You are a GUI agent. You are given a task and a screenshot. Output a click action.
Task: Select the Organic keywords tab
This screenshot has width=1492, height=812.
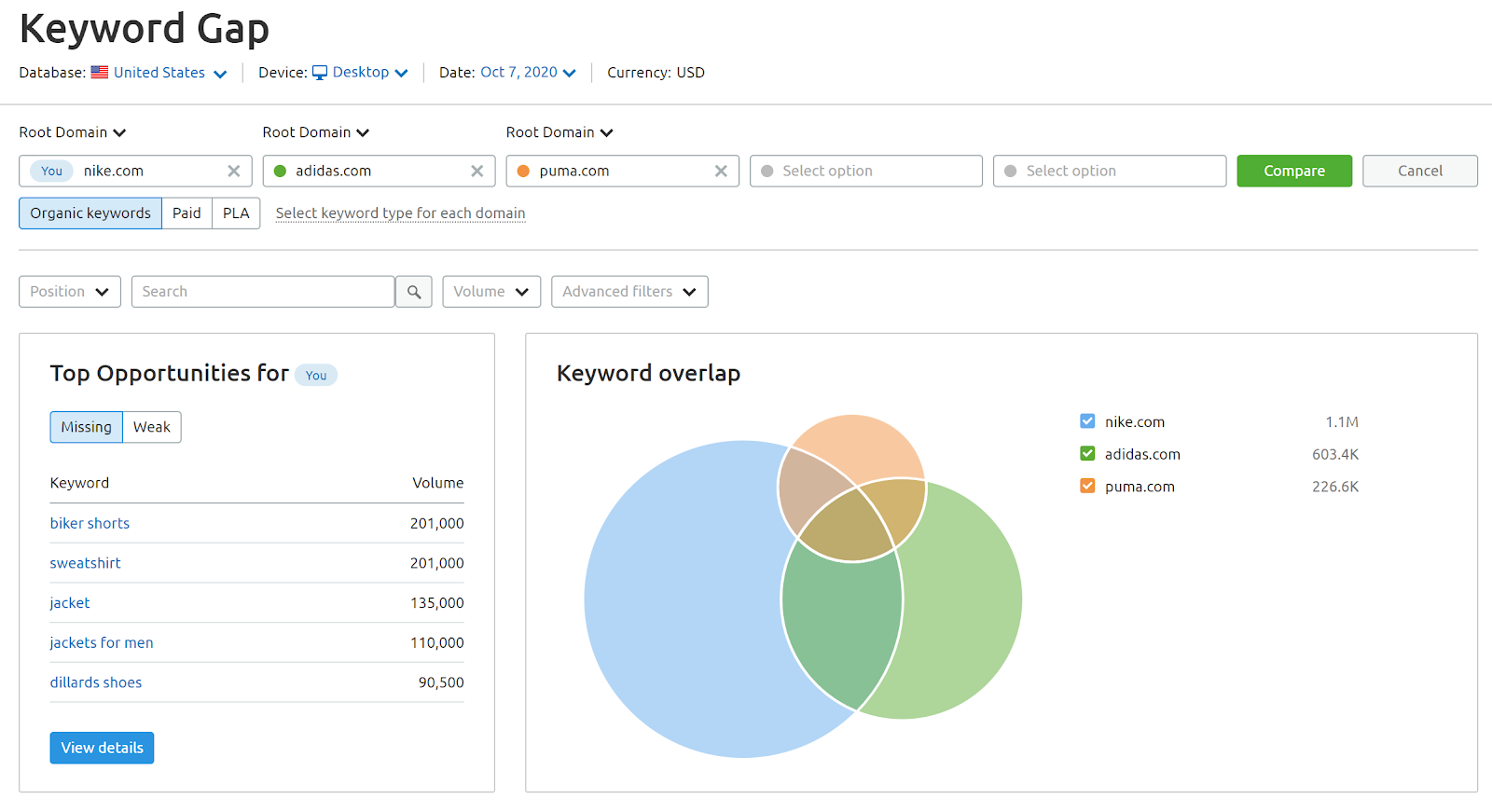tap(90, 213)
